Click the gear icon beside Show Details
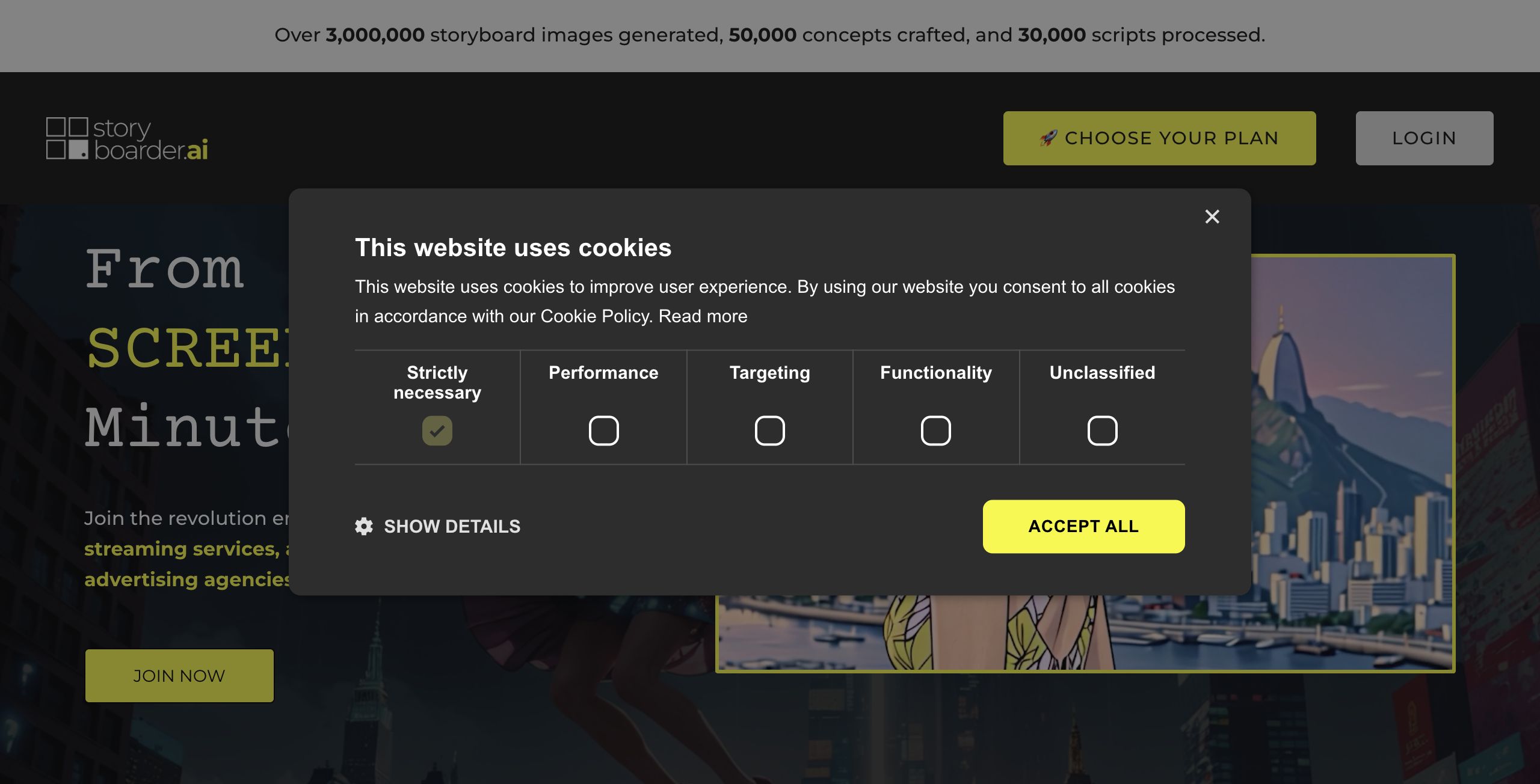 (364, 526)
